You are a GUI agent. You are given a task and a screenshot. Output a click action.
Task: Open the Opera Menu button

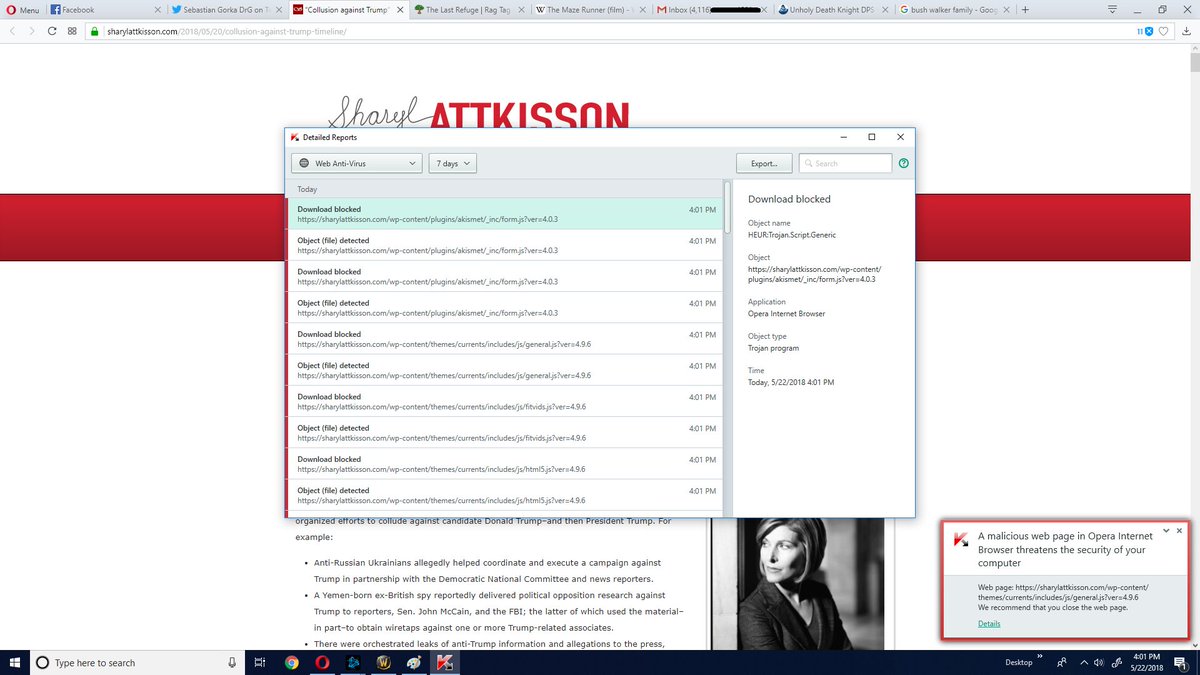[x=23, y=9]
